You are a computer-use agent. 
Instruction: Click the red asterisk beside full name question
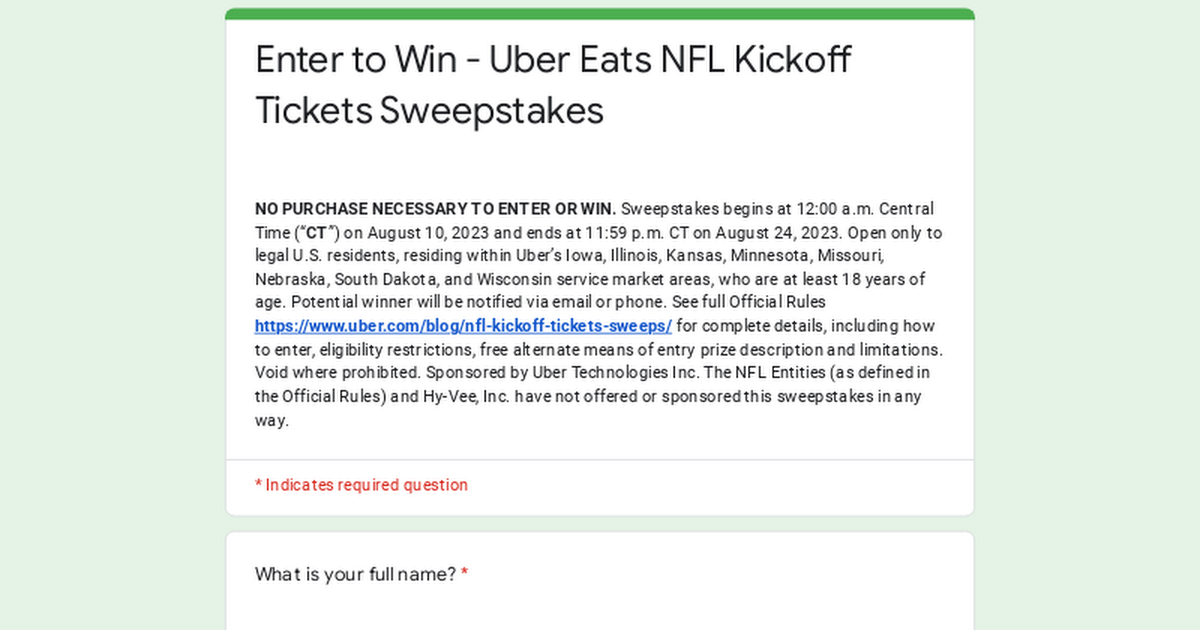465,574
